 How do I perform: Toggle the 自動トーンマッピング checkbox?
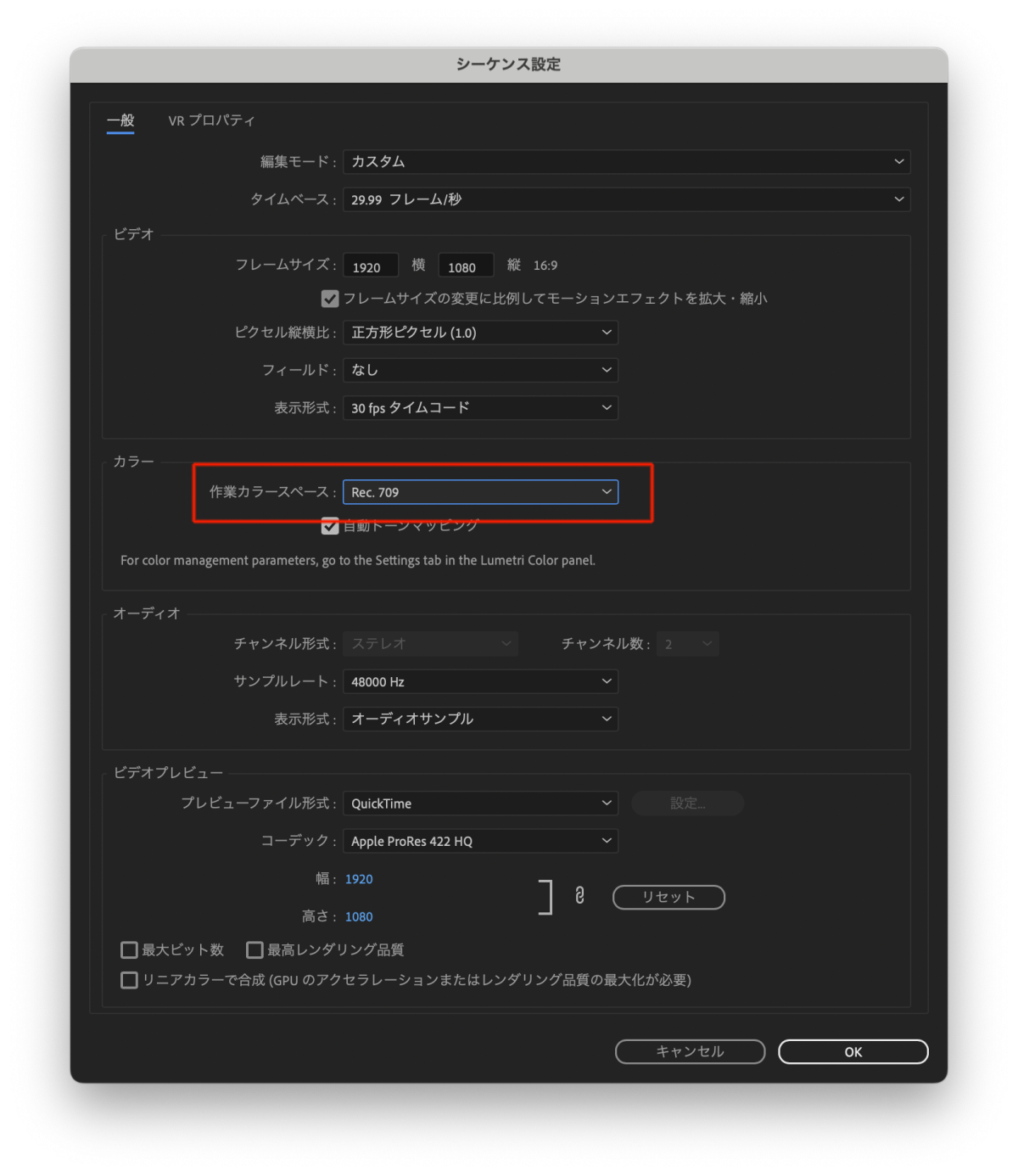(330, 526)
